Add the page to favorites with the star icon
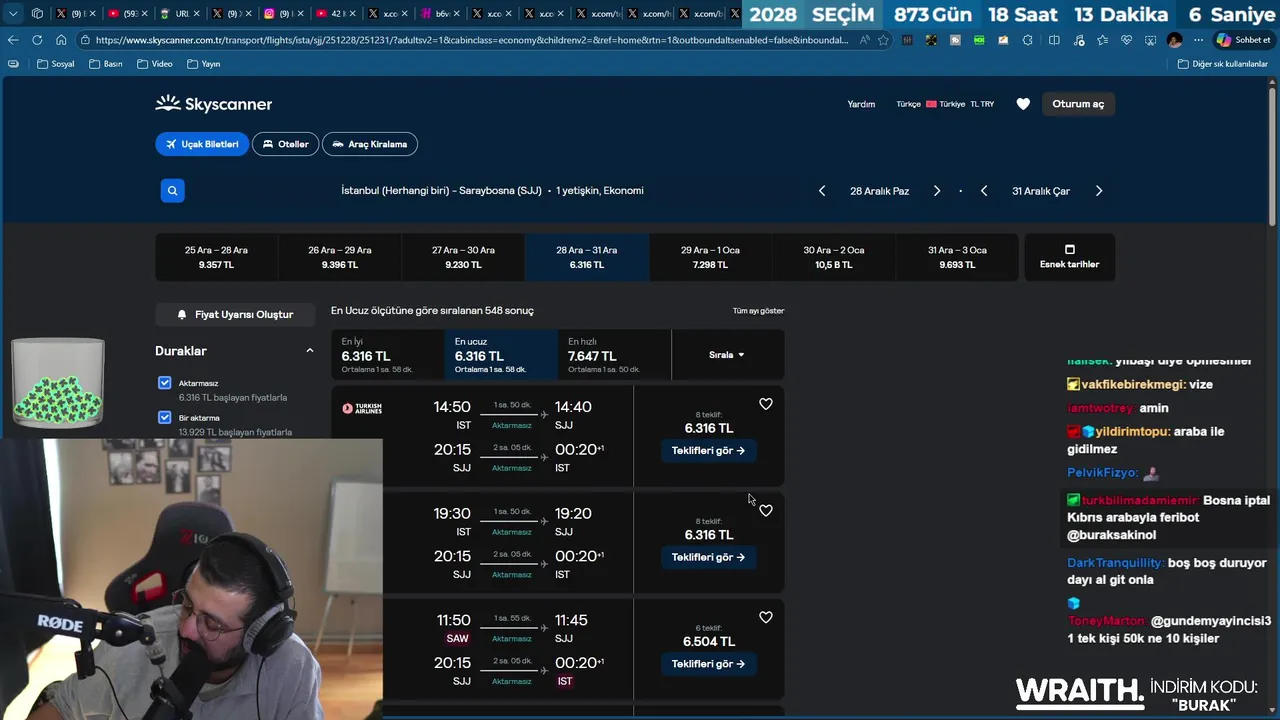 (x=883, y=40)
